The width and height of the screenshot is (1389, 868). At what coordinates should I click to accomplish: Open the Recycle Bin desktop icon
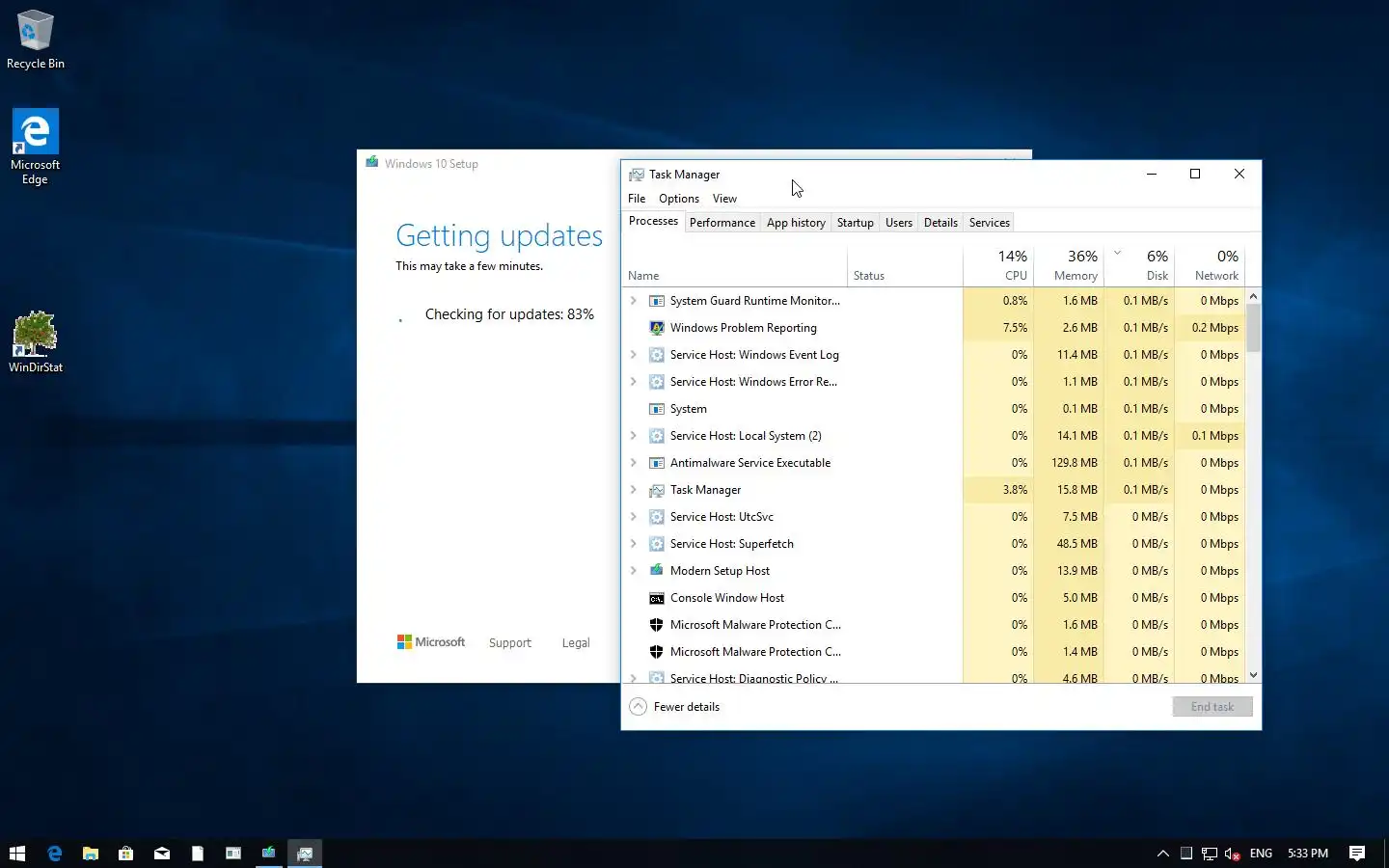point(36,39)
